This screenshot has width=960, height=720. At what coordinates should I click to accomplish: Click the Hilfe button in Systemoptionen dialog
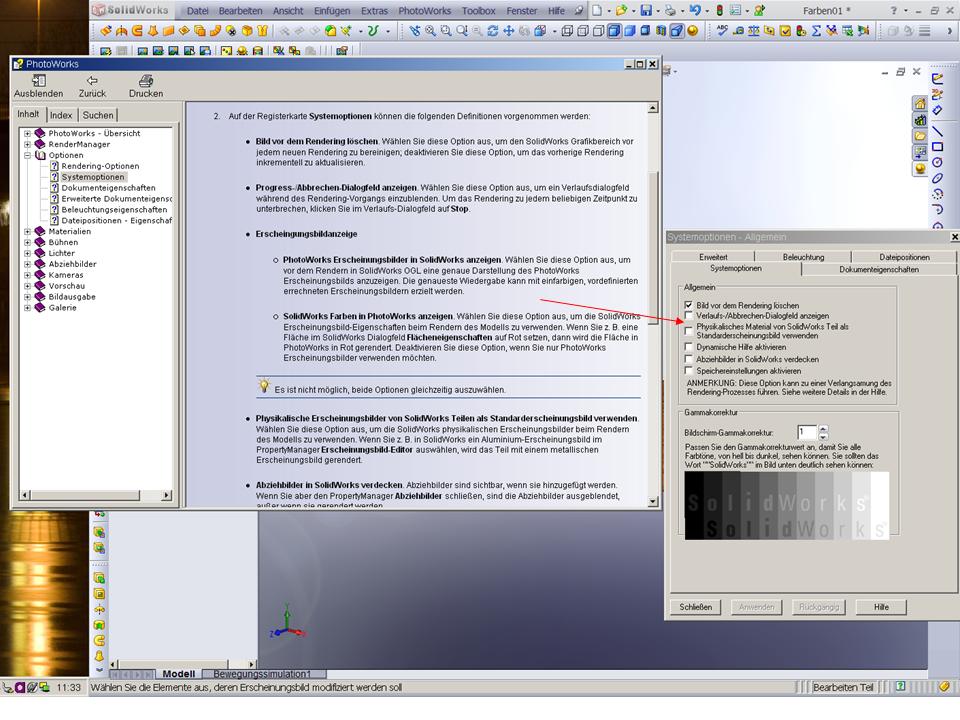(881, 607)
